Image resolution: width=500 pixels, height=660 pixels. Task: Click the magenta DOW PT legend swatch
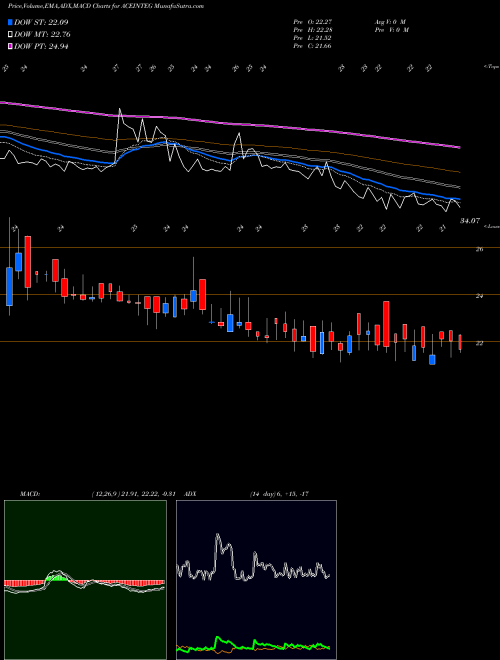tap(11, 46)
